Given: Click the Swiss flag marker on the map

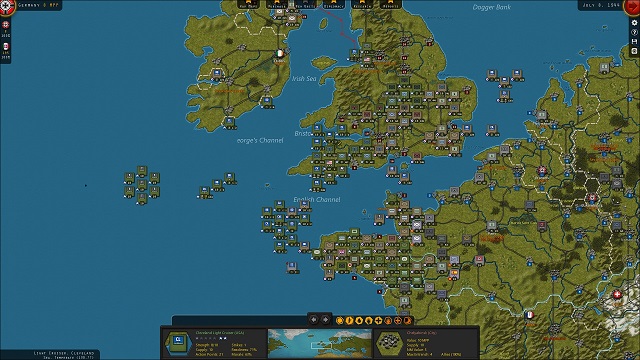Looking at the screenshot, I should coord(617,294).
